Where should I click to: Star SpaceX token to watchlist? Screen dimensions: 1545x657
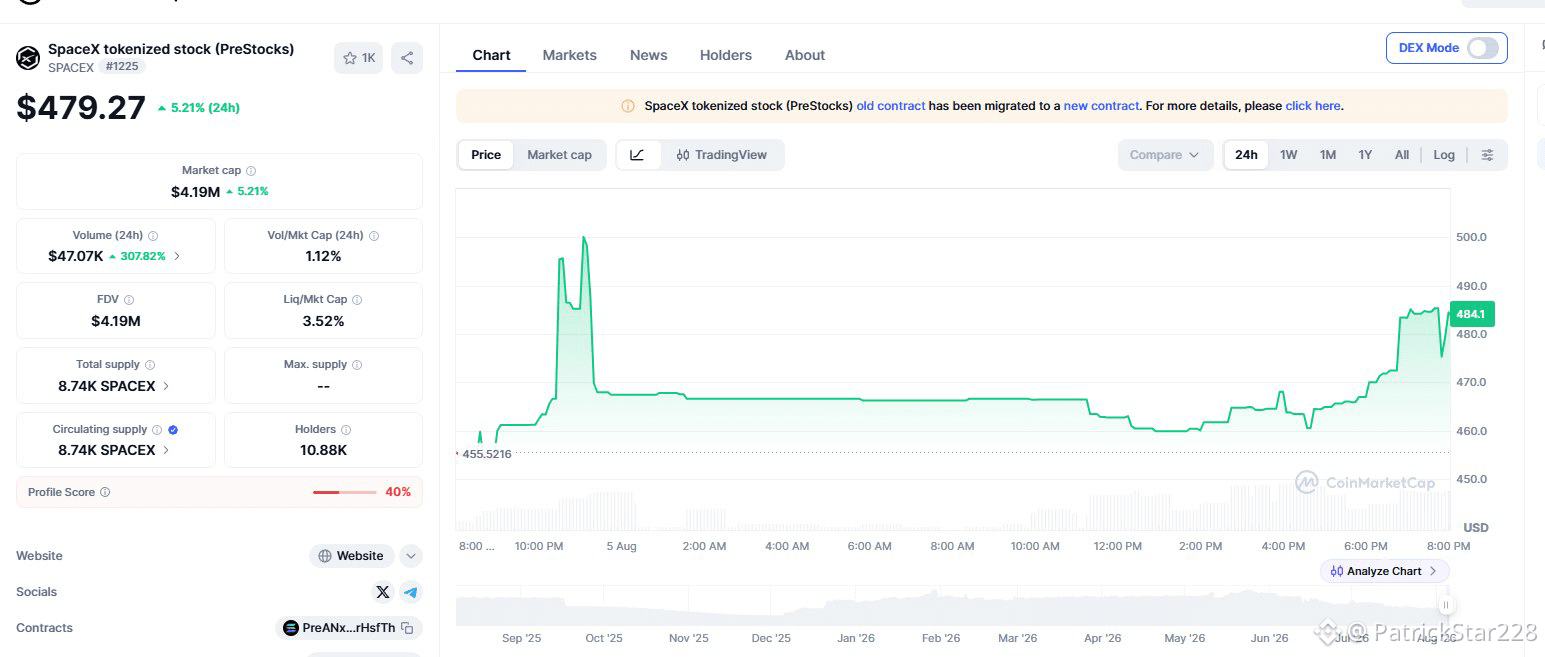358,58
